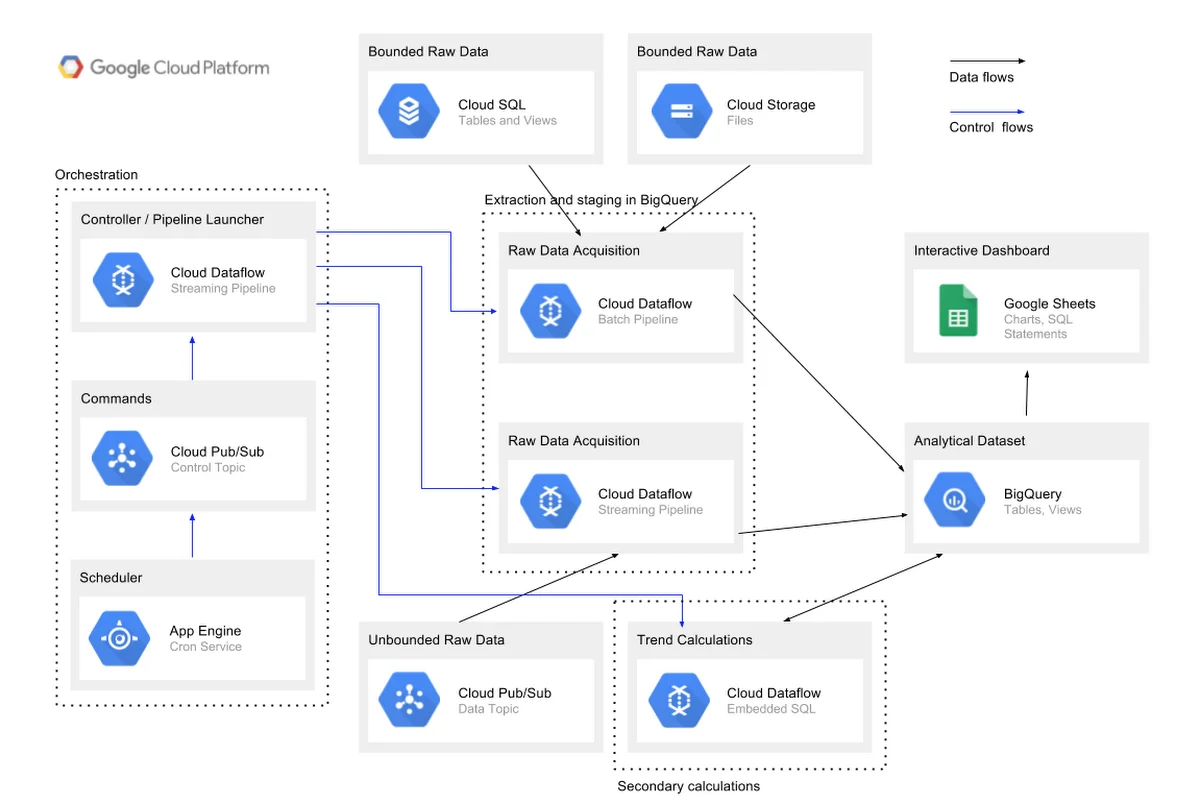Select the Google Sheets icon

(957, 311)
